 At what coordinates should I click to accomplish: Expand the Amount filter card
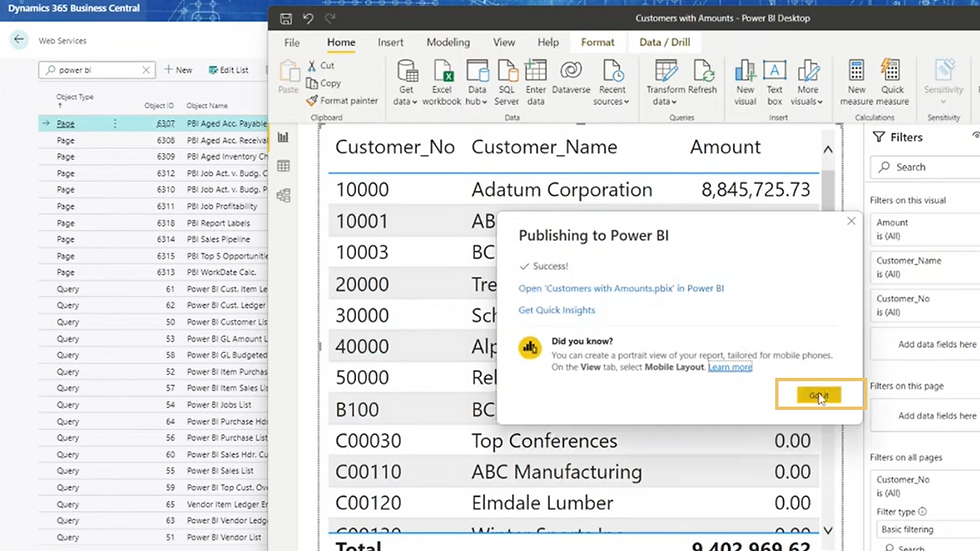925,229
